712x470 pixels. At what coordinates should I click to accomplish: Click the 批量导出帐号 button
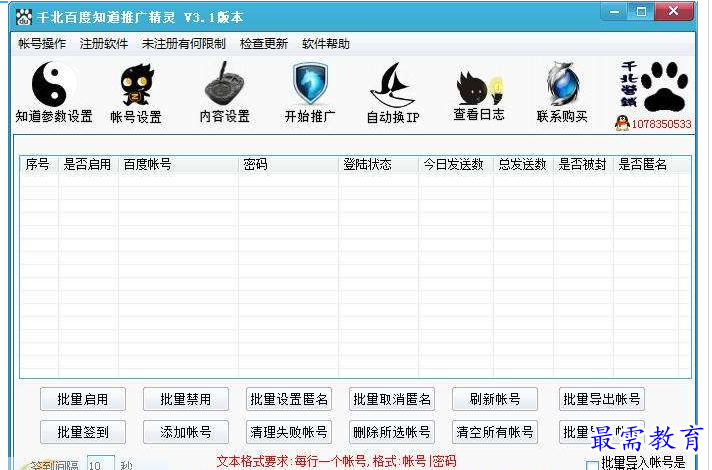click(602, 399)
